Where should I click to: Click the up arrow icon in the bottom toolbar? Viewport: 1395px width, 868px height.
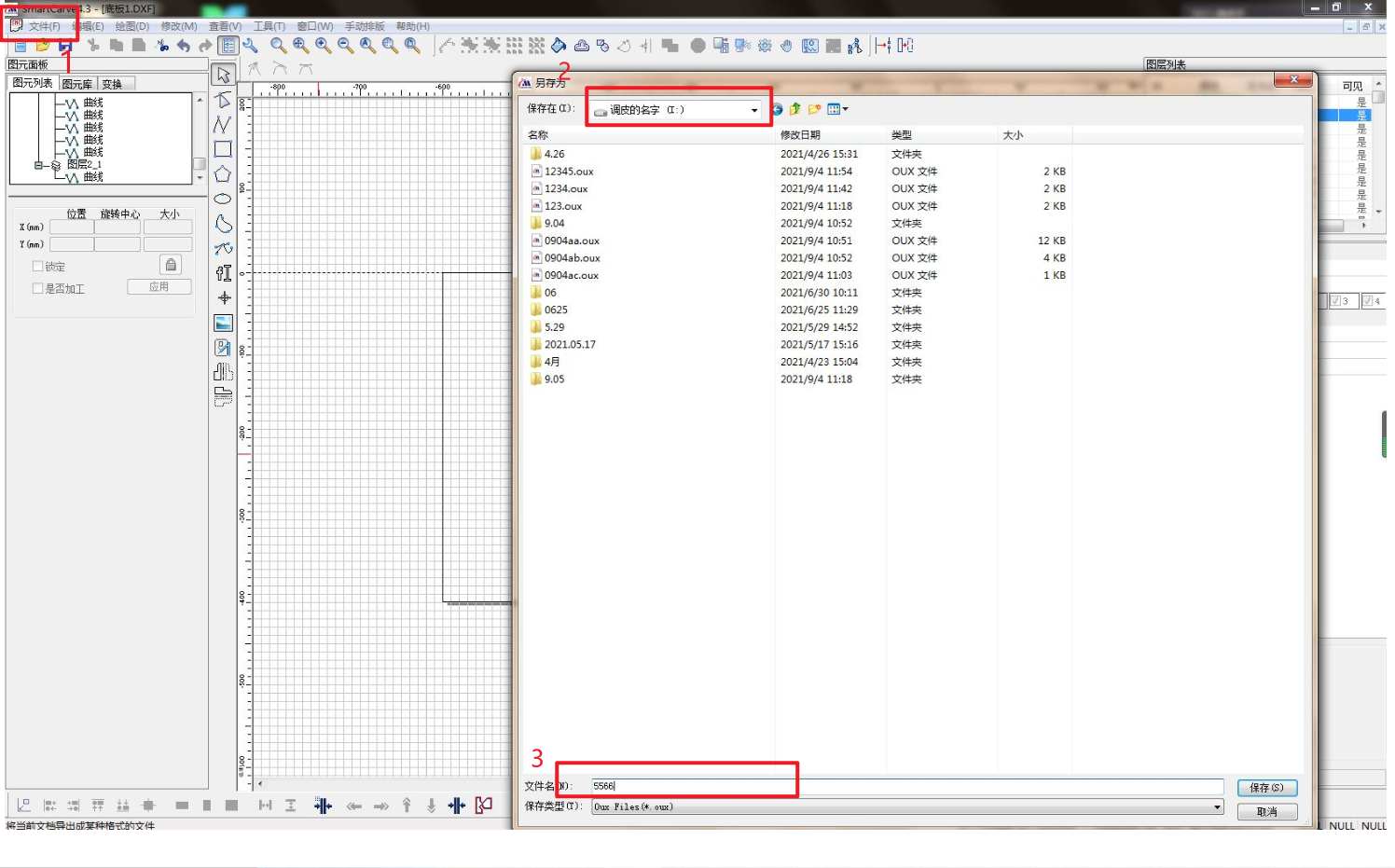[x=407, y=806]
